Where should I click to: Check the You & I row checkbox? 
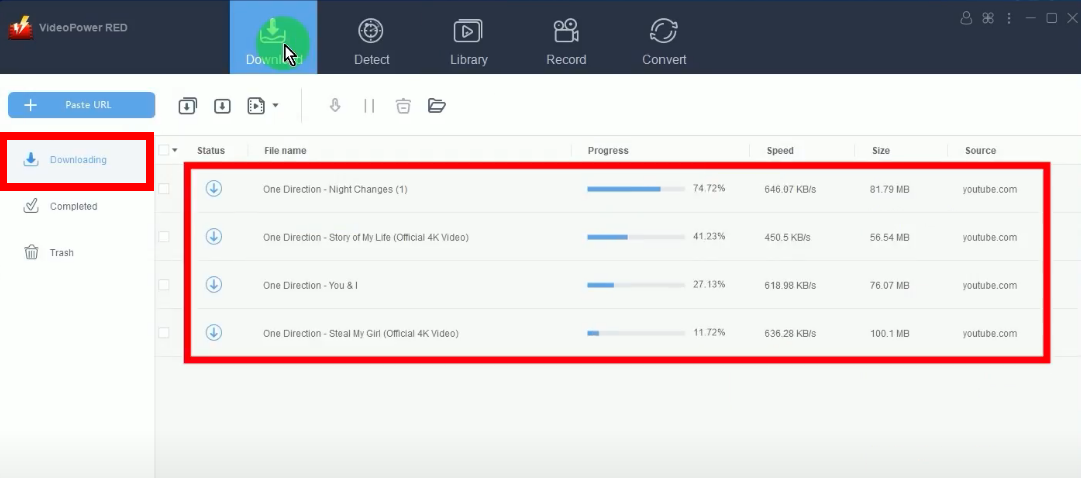[163, 285]
